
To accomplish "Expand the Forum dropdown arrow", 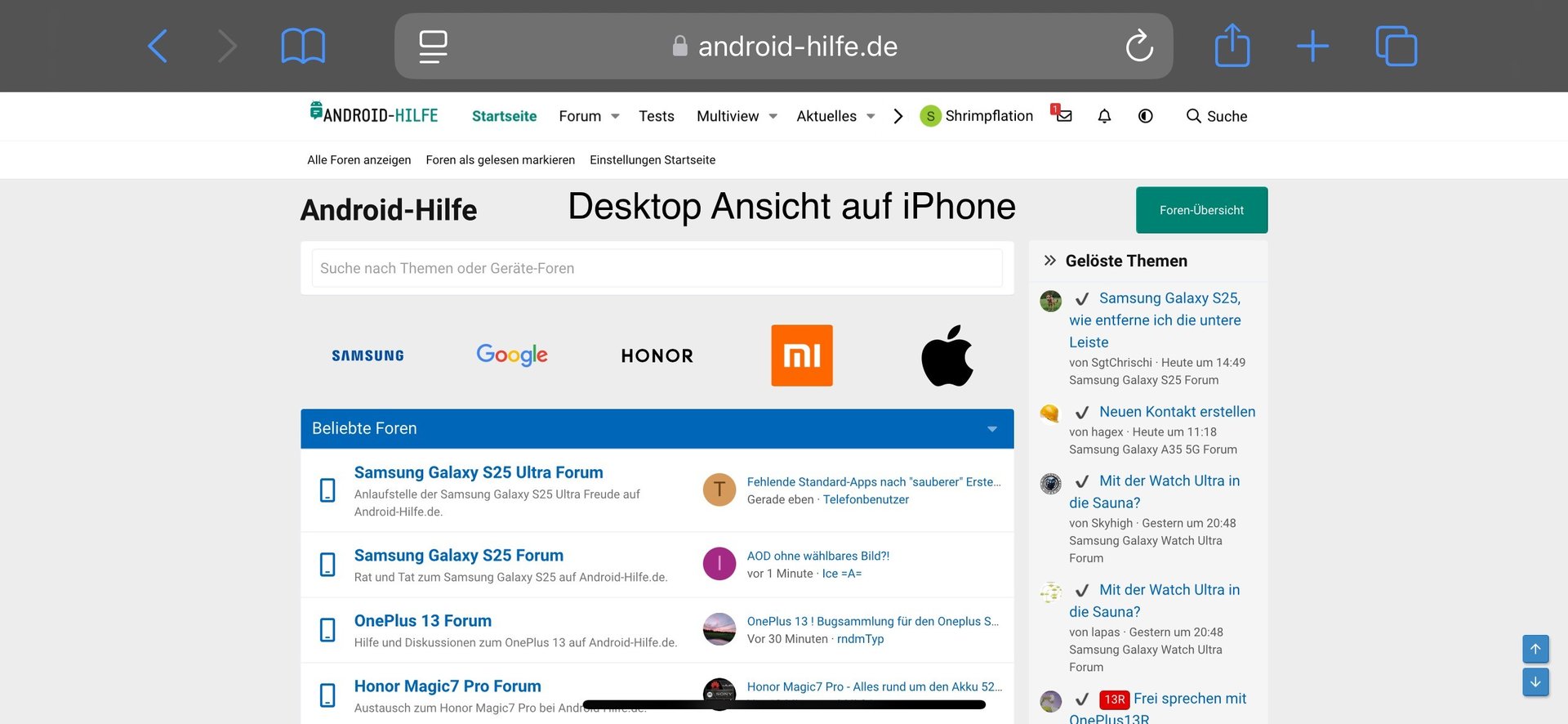I will (615, 116).
